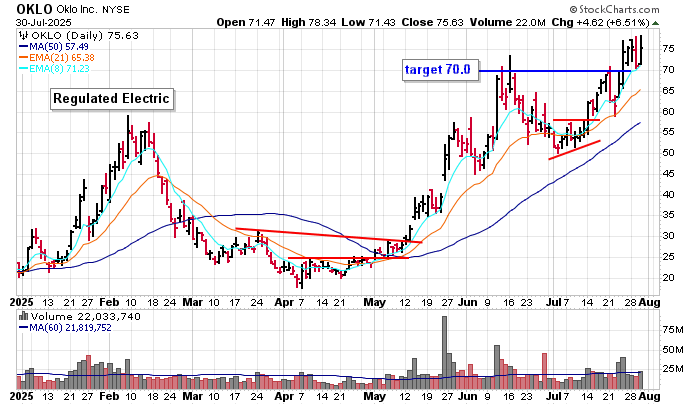Screen dimensions: 700x405
Task: Click the orange line swatch beside EMA(21)
Action: [x=23, y=58]
